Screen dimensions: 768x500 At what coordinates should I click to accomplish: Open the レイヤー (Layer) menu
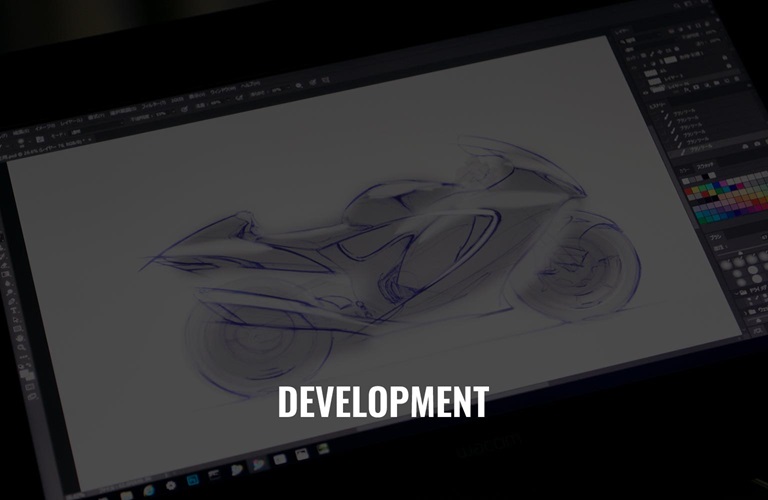(x=72, y=121)
